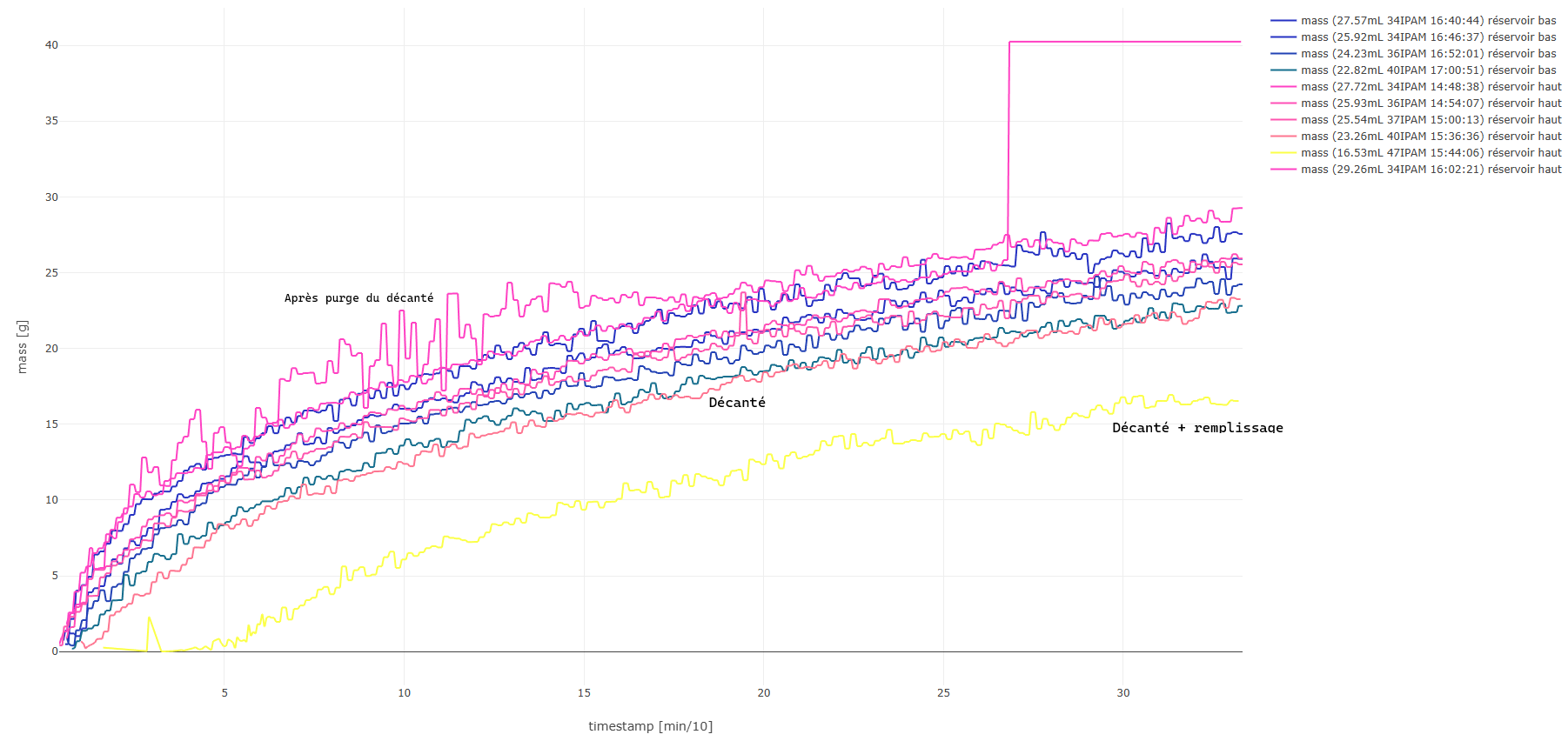
Task: Click the x-axis tick label 20
Action: coord(763,693)
